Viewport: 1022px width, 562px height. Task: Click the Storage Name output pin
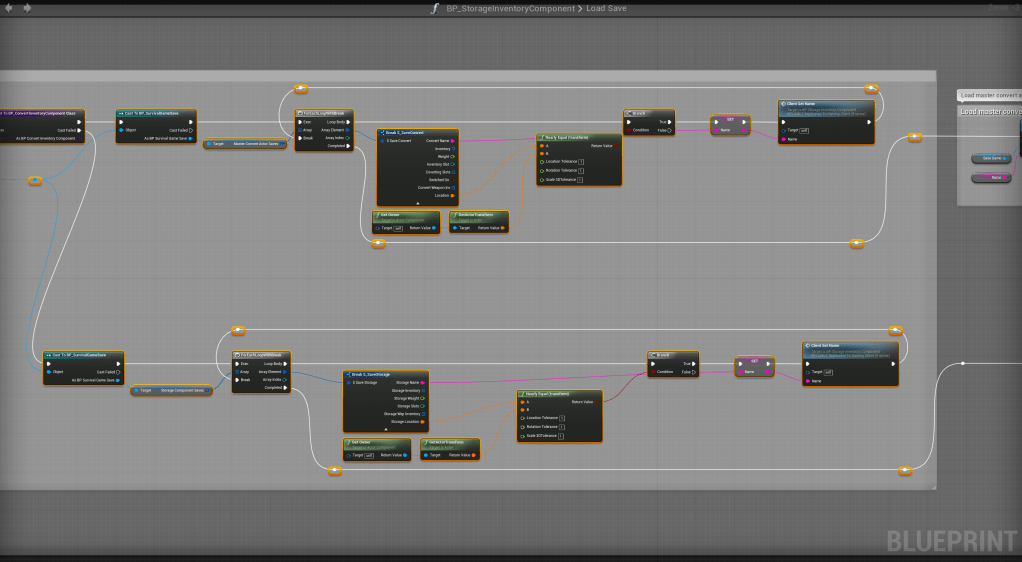[422, 382]
